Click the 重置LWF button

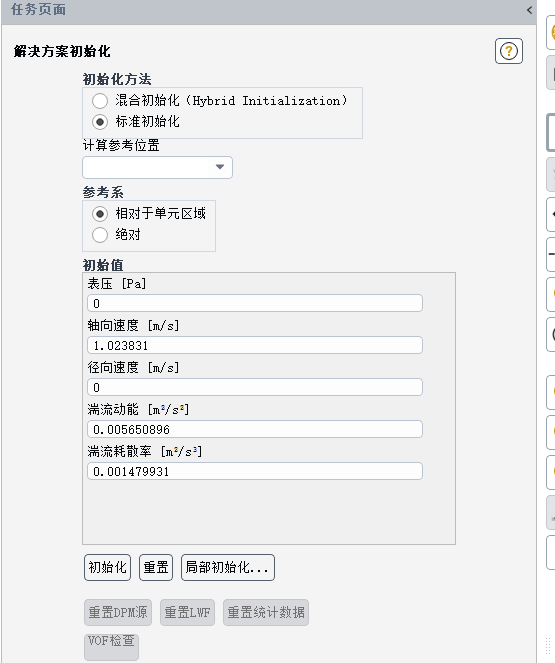coord(187,612)
